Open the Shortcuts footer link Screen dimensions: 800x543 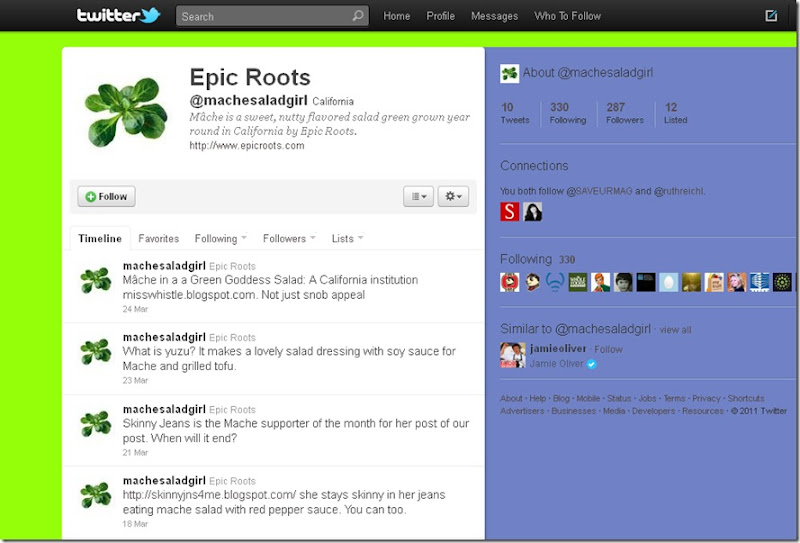click(746, 398)
